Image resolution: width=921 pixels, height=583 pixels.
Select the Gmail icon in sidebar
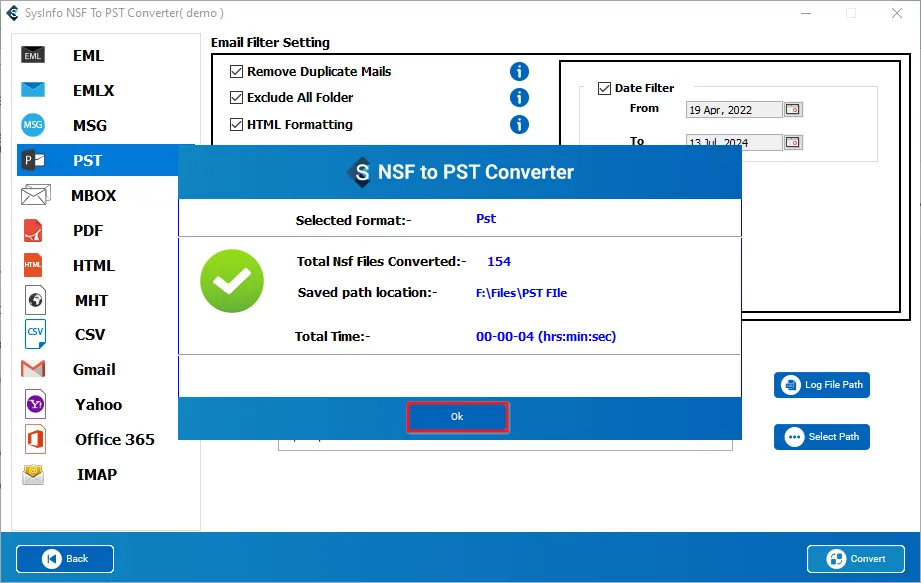pyautogui.click(x=33, y=369)
